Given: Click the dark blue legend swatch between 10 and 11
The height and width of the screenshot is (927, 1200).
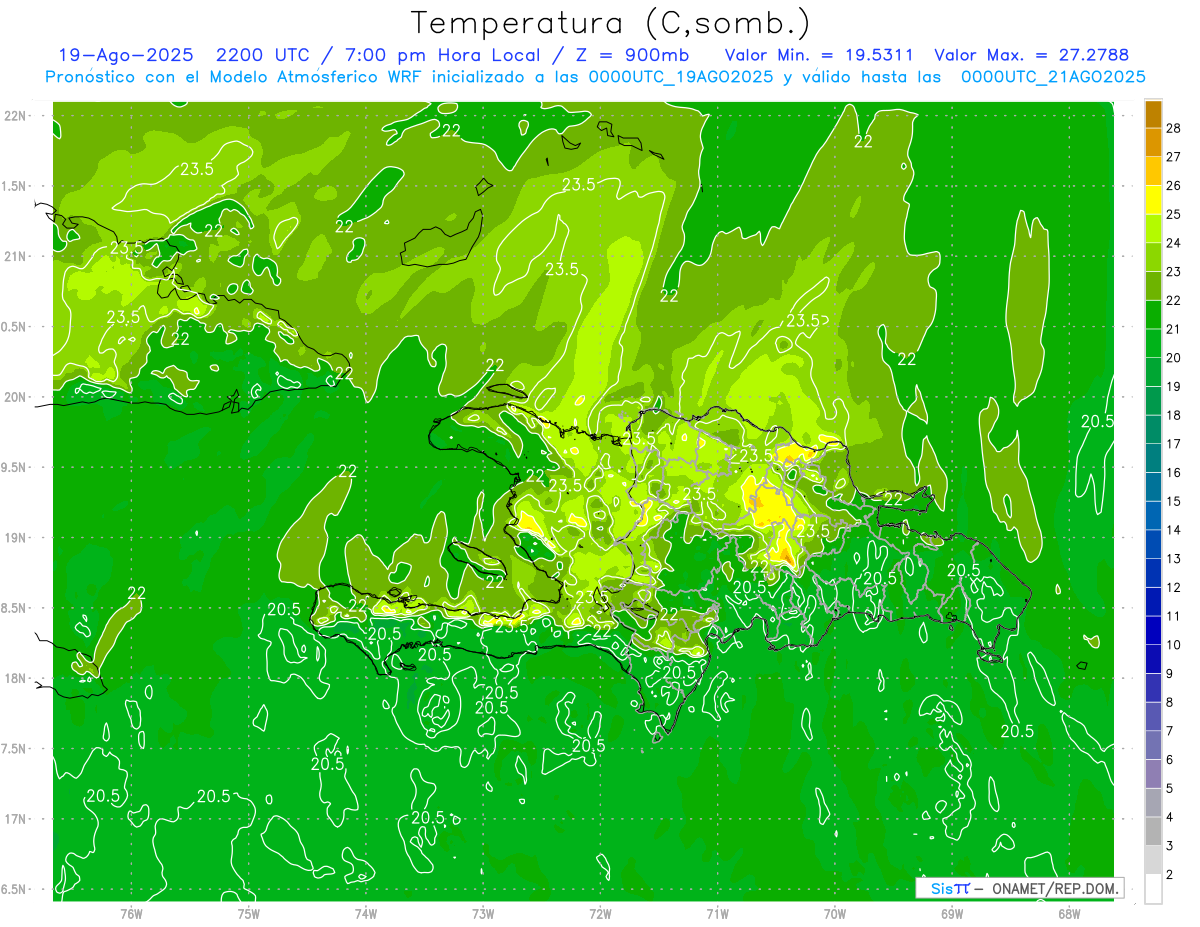Looking at the screenshot, I should point(1153,630).
